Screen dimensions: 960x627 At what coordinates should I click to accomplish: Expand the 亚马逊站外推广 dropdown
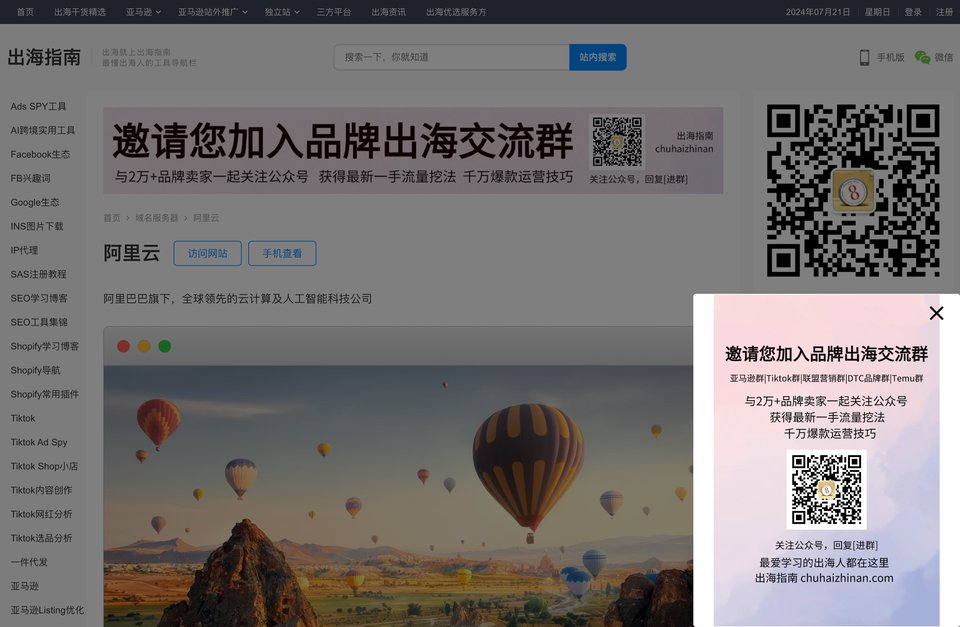coord(212,12)
